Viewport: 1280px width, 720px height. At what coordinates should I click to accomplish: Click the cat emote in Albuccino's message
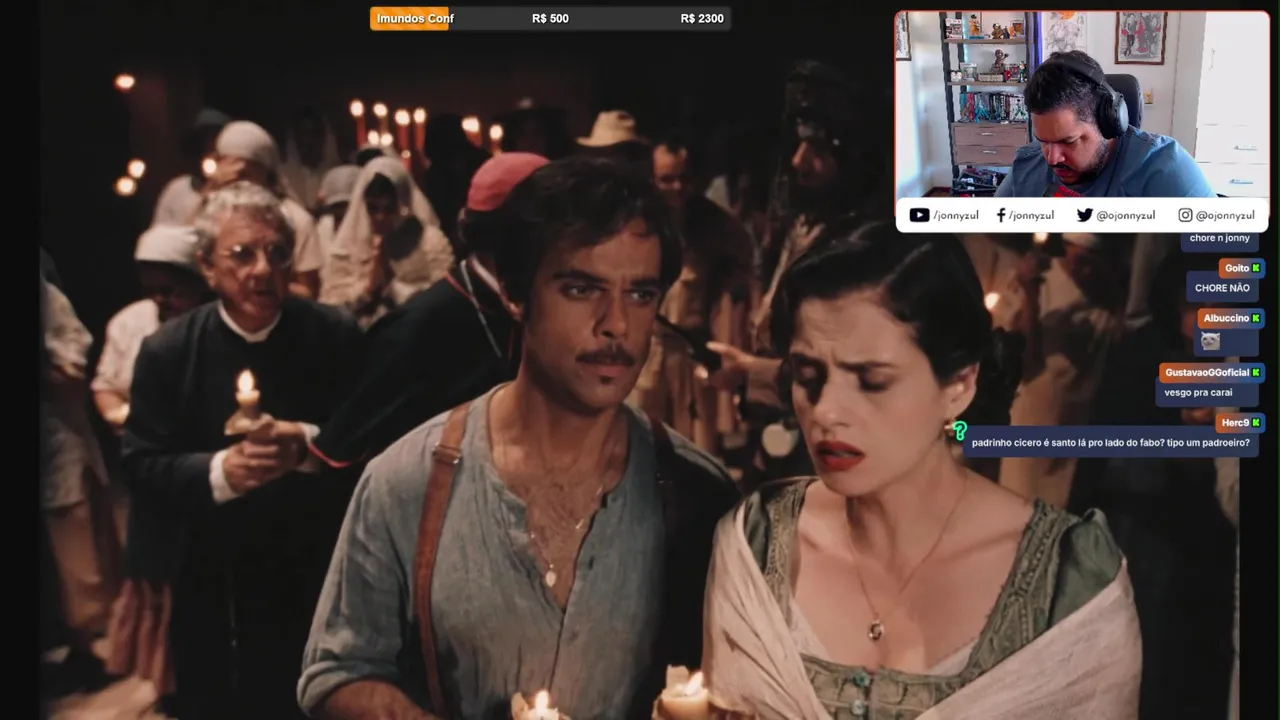pyautogui.click(x=1210, y=342)
